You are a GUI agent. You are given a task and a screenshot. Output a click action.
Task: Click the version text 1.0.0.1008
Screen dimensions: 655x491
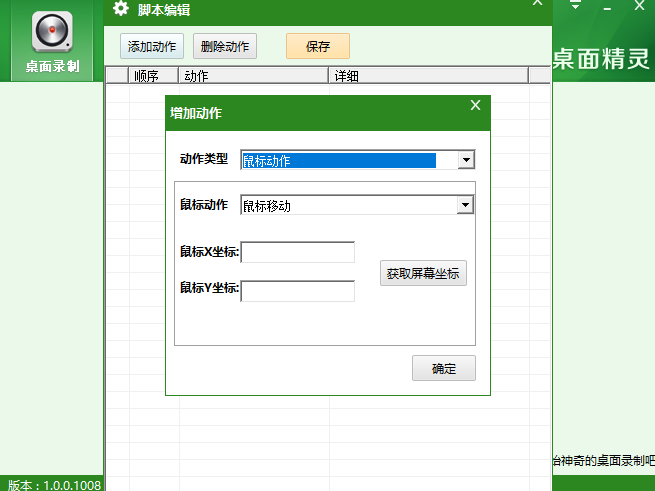point(72,485)
